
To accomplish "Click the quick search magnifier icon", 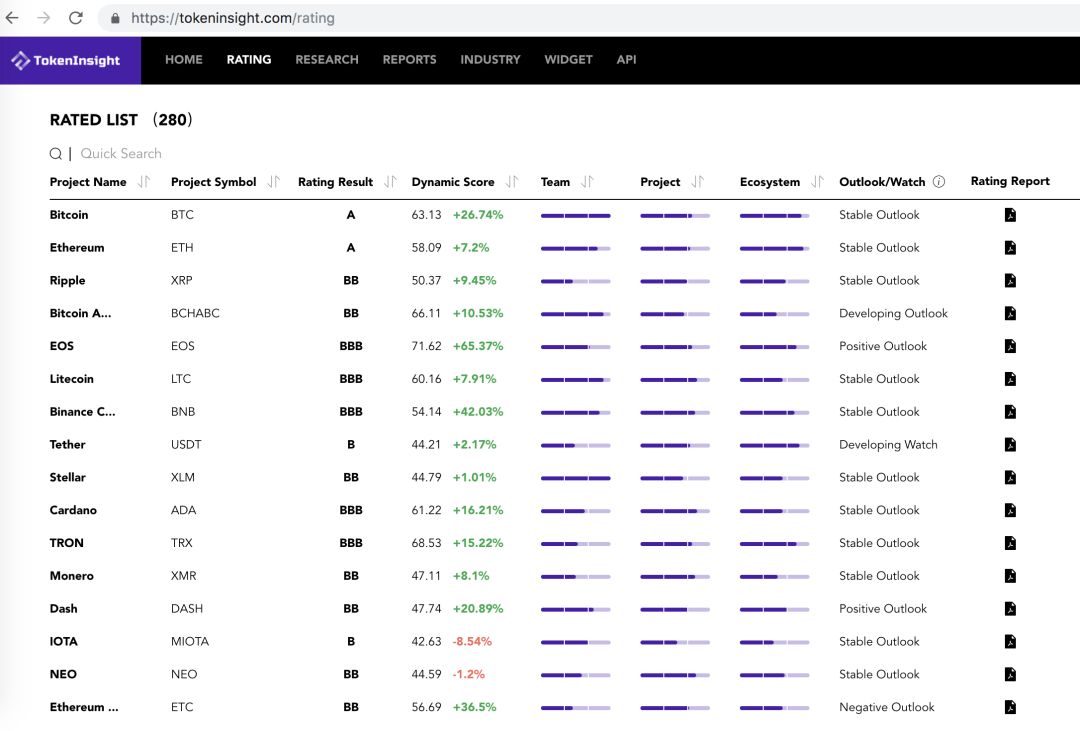I will point(56,154).
